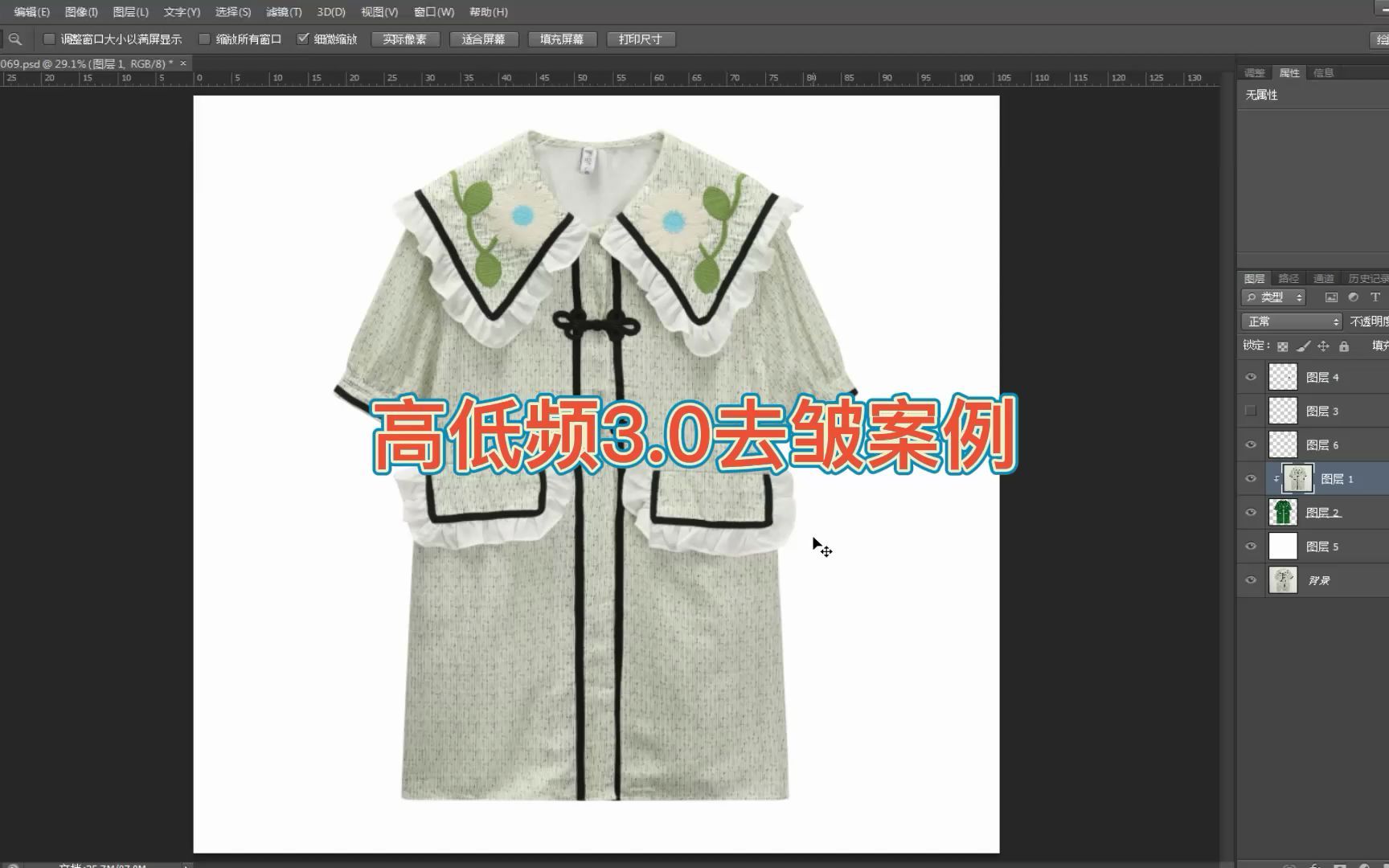Open the 正常 blend mode dropdown
The image size is (1389, 868).
tap(1291, 321)
